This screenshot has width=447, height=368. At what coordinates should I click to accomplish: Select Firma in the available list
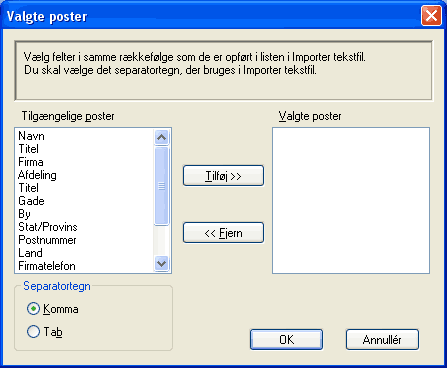[x=31, y=162]
